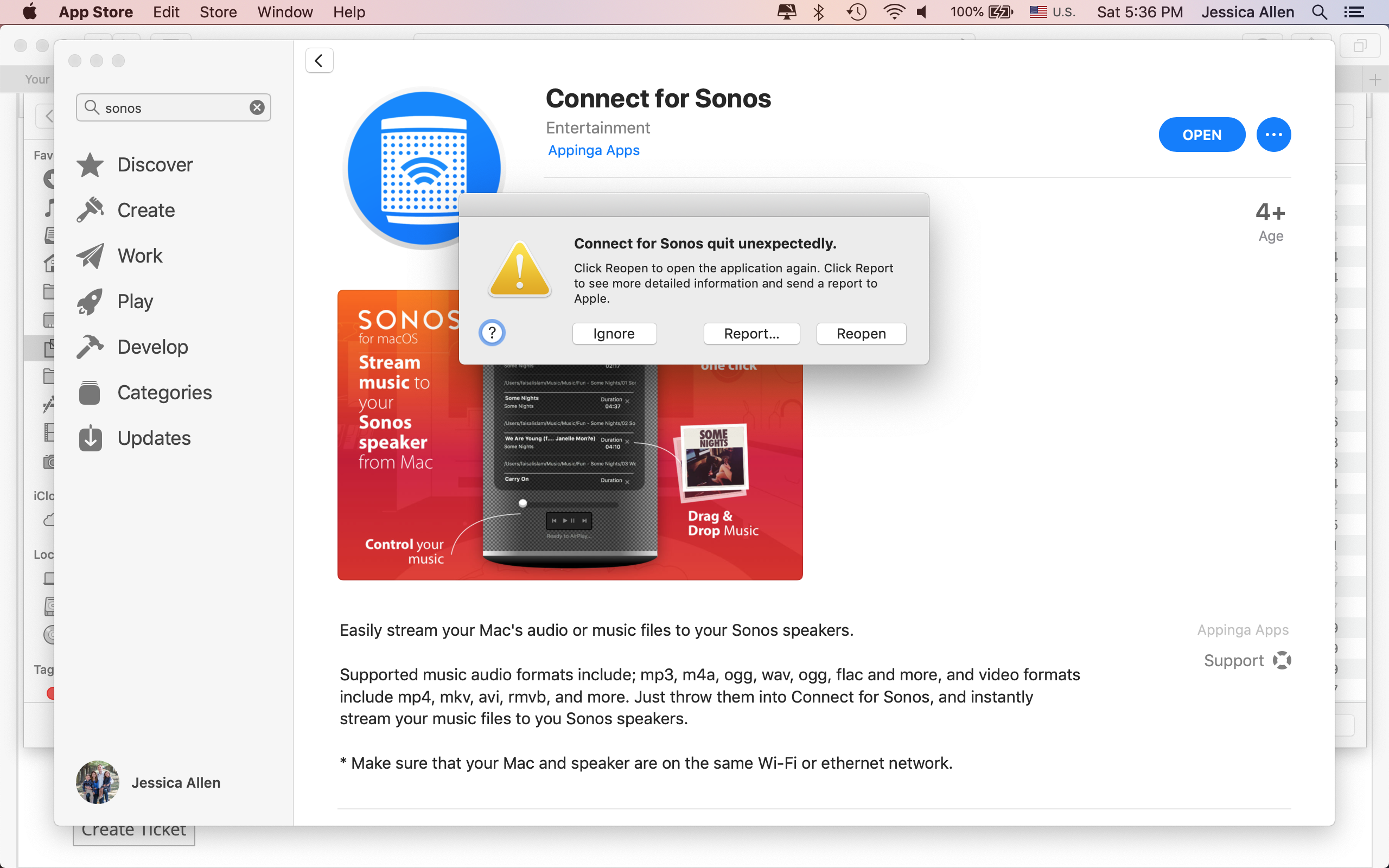Click the Report… button

pos(751,334)
